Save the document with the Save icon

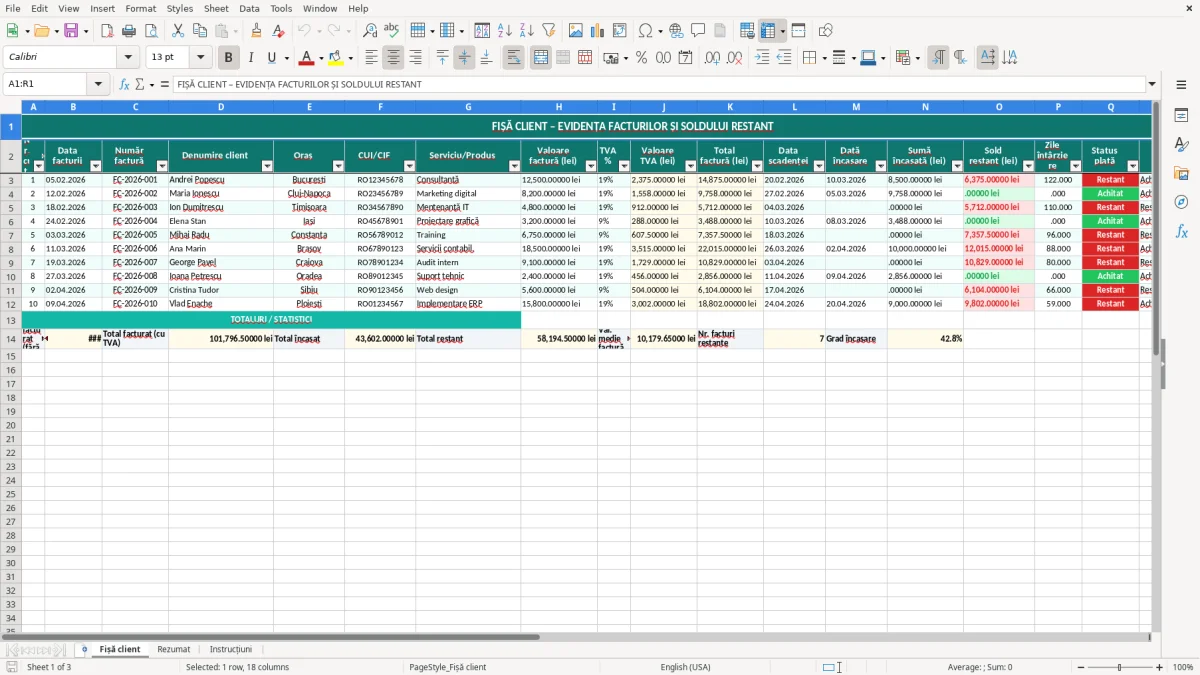[70, 31]
